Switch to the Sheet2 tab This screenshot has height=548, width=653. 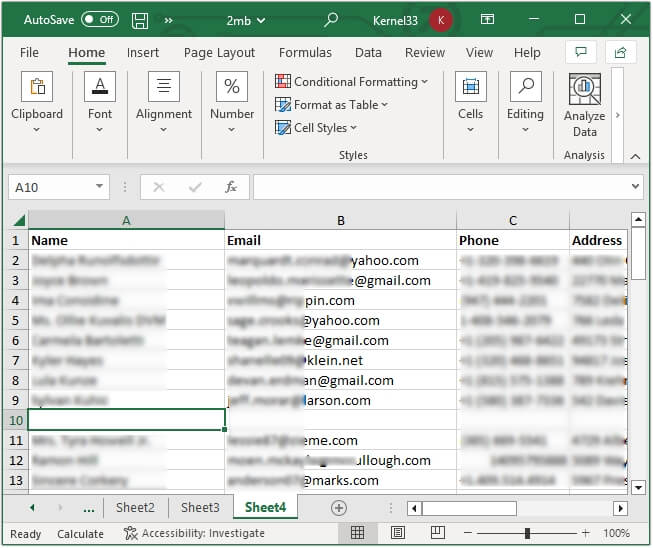click(135, 508)
